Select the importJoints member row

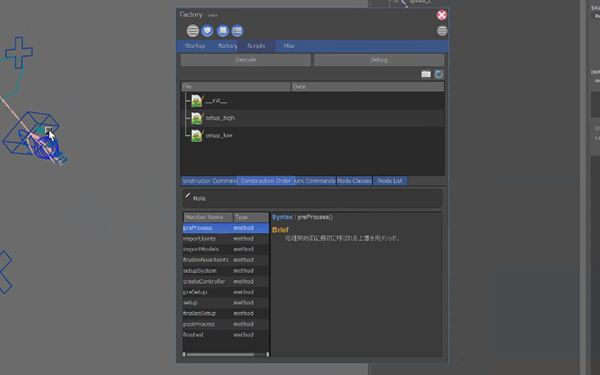(226, 238)
